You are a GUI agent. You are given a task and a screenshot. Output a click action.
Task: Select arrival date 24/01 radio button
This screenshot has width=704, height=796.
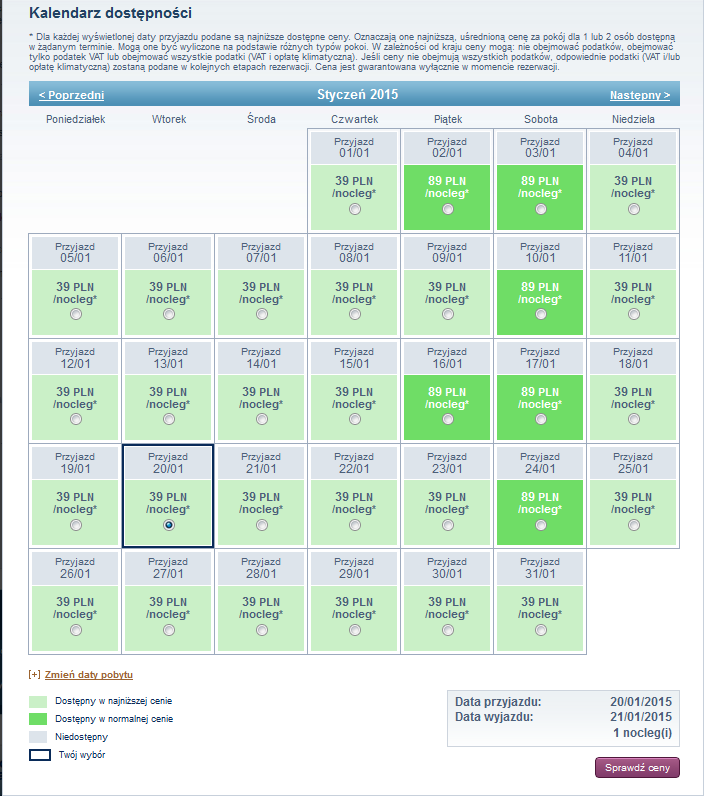[541, 525]
